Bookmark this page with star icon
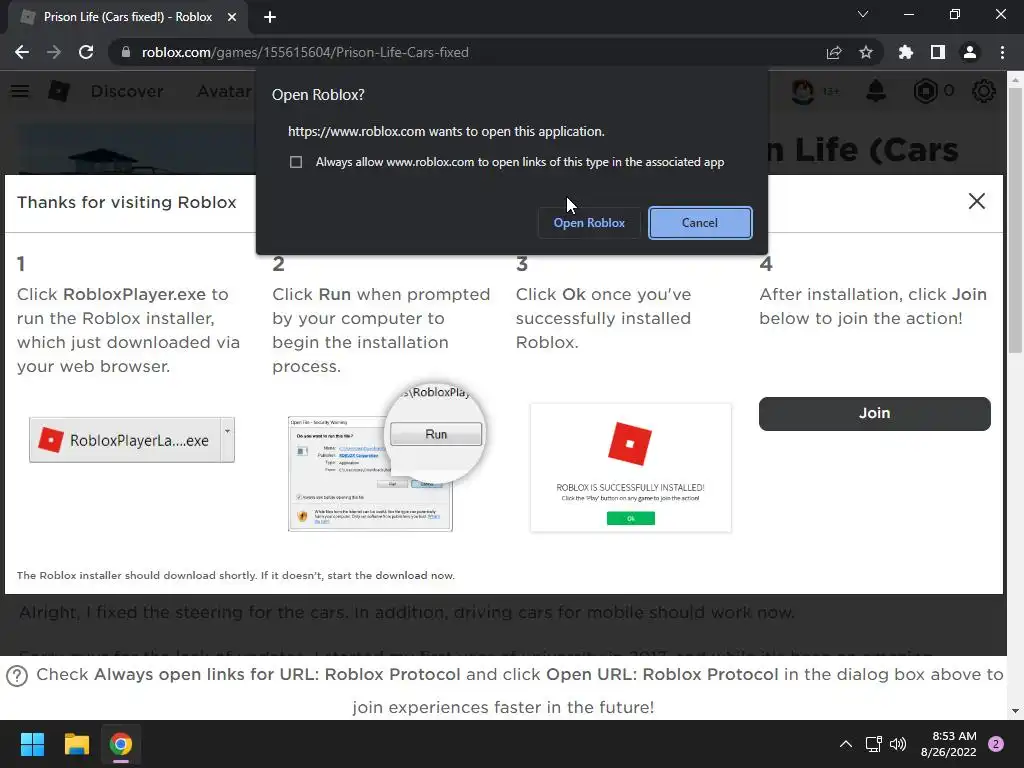Screen dimensions: 1024x768 pyautogui.click(x=866, y=52)
